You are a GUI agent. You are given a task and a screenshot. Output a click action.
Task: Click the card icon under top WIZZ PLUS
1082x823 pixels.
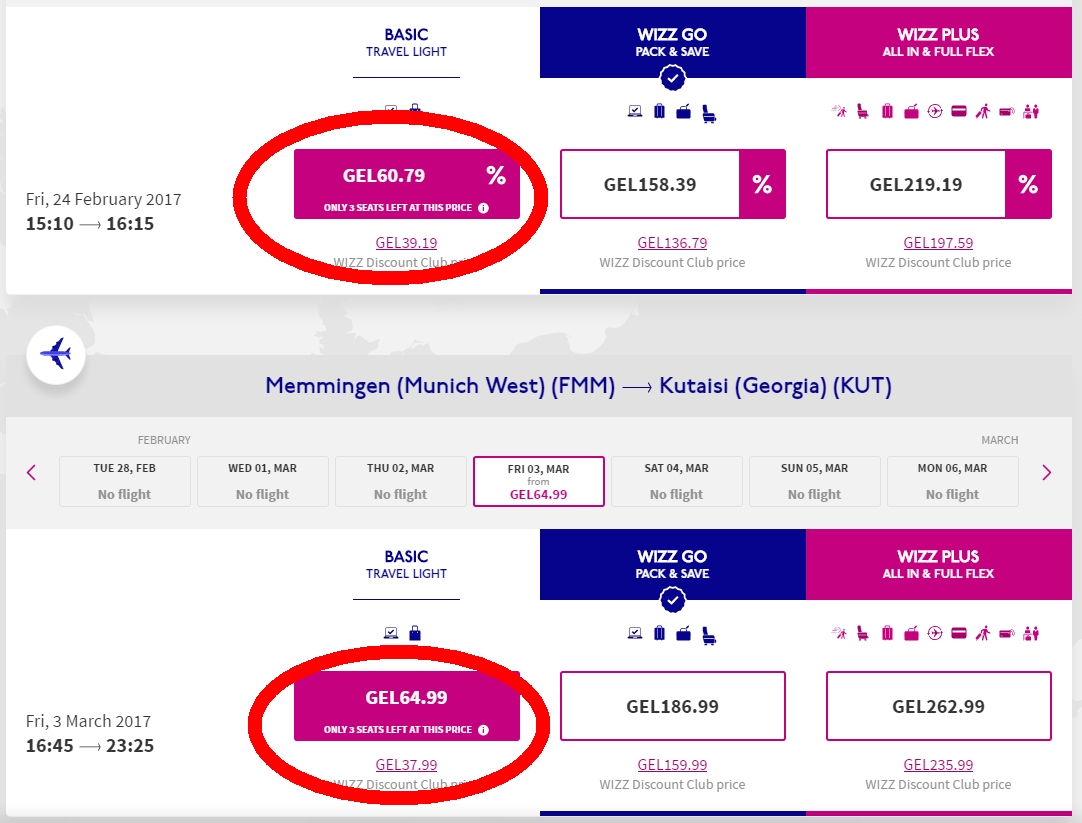[x=958, y=112]
